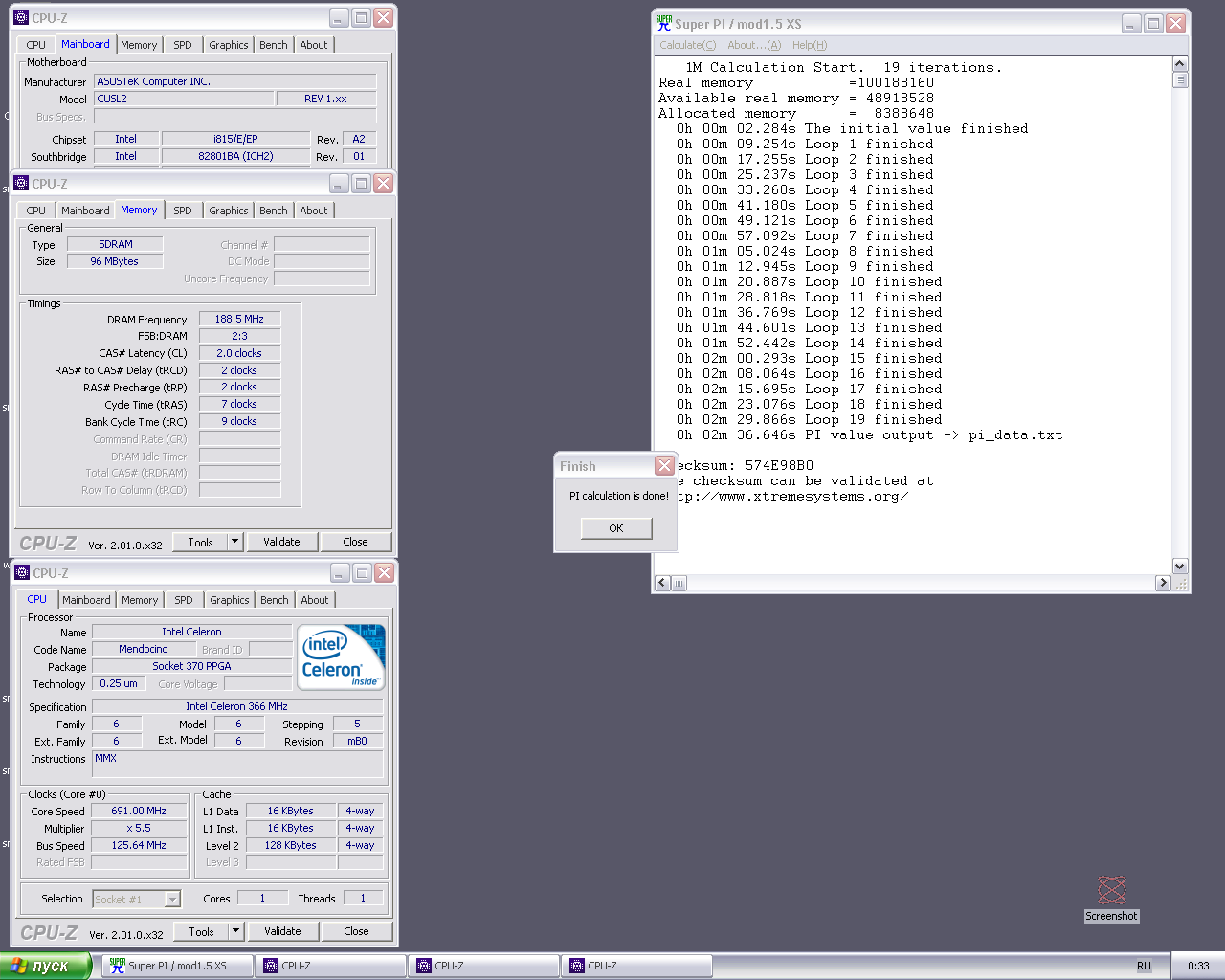This screenshot has width=1225, height=980.
Task: Activate second CPU-Z taskbar button
Action: [x=483, y=966]
